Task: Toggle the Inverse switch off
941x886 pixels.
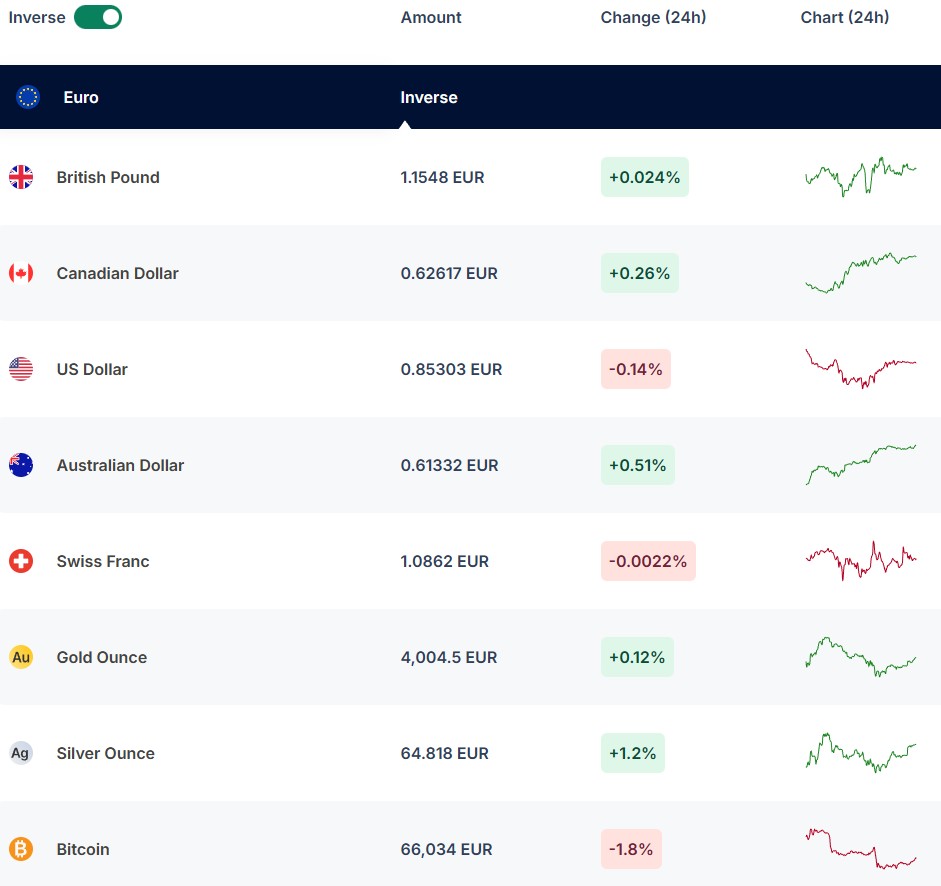Action: point(98,17)
